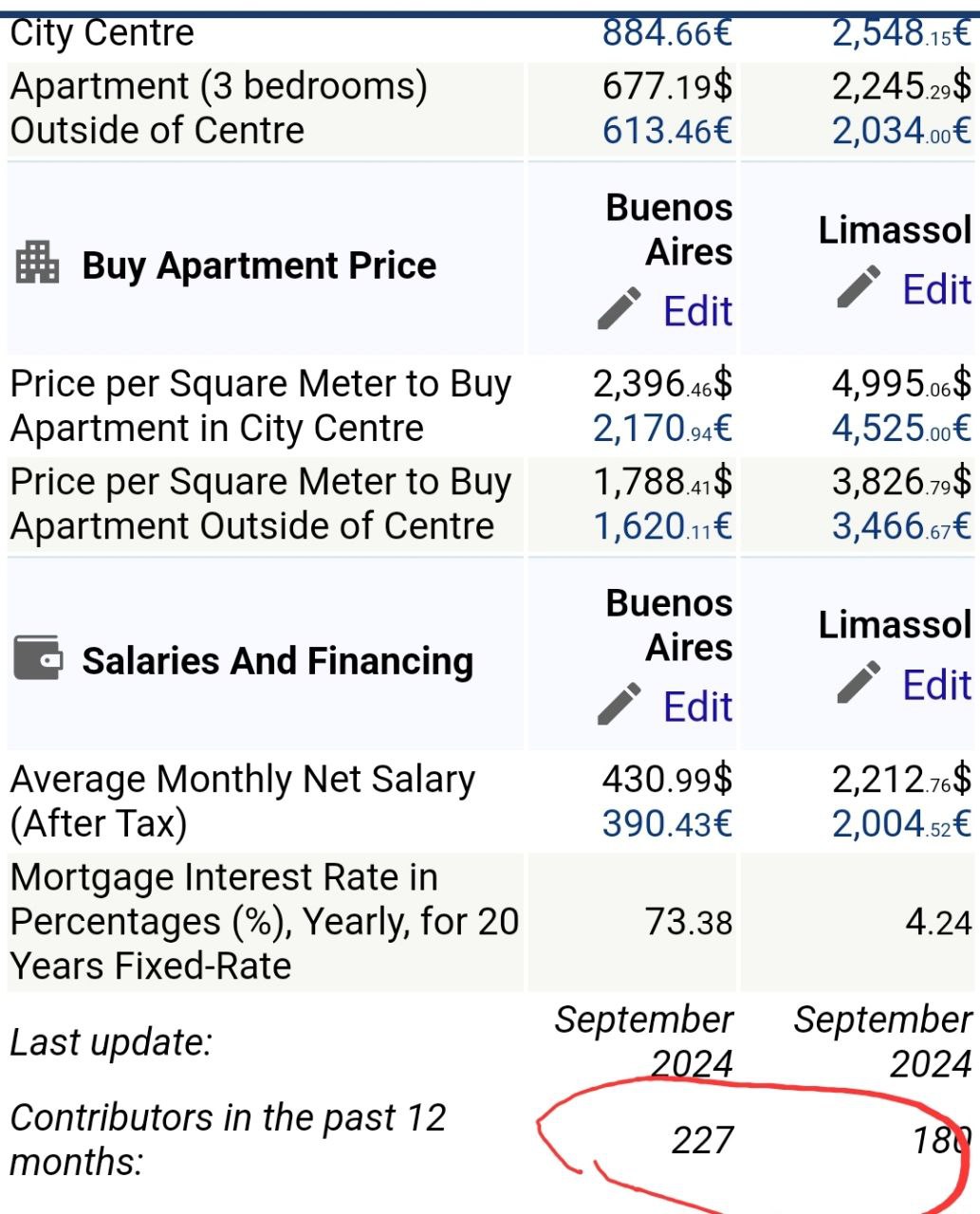
Task: Click Limassol mortgage interest rate 4.24
Action: click(x=937, y=922)
